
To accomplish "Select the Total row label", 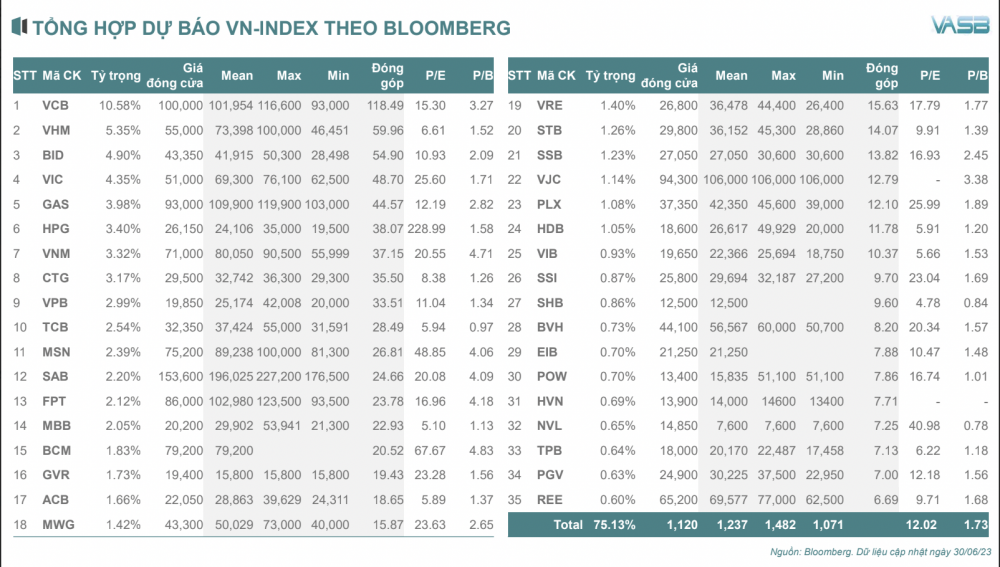I will 568,525.
